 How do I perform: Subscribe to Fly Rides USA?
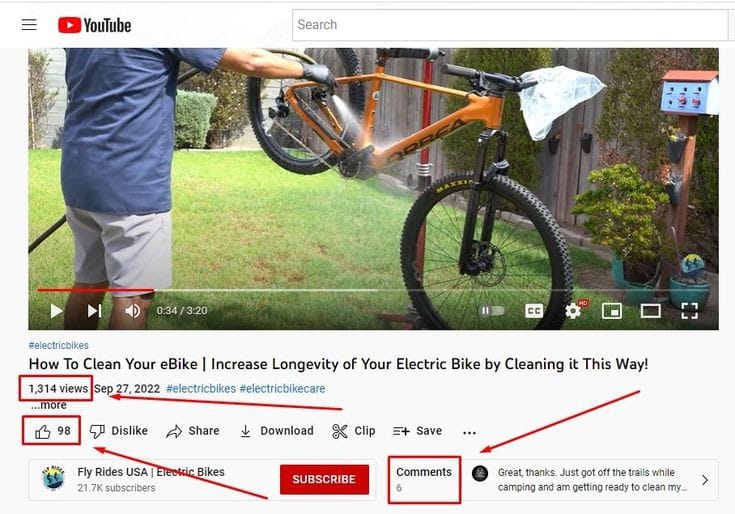pos(324,479)
